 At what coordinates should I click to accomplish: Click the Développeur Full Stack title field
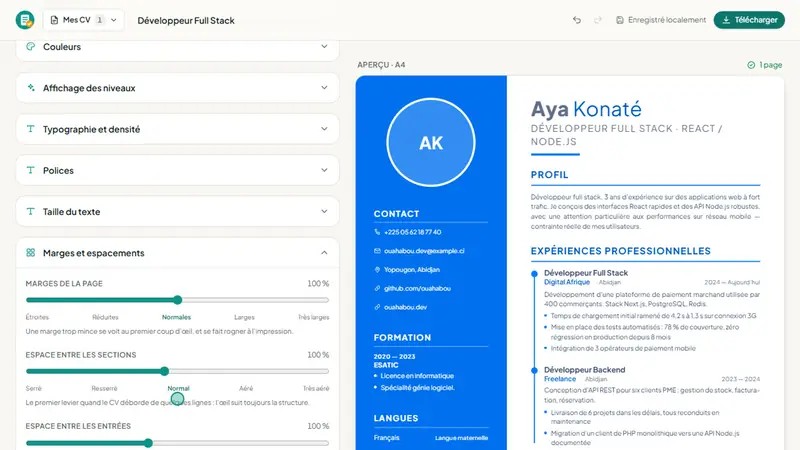(186, 20)
